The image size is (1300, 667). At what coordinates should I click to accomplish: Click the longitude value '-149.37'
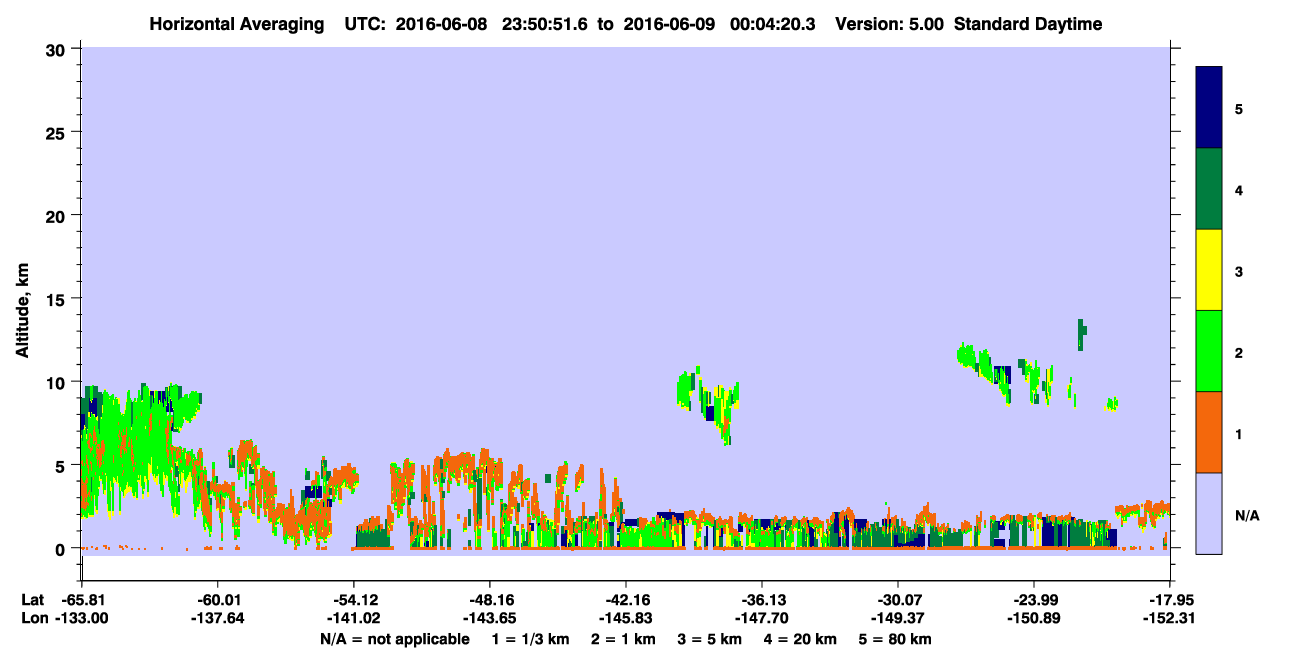898,619
